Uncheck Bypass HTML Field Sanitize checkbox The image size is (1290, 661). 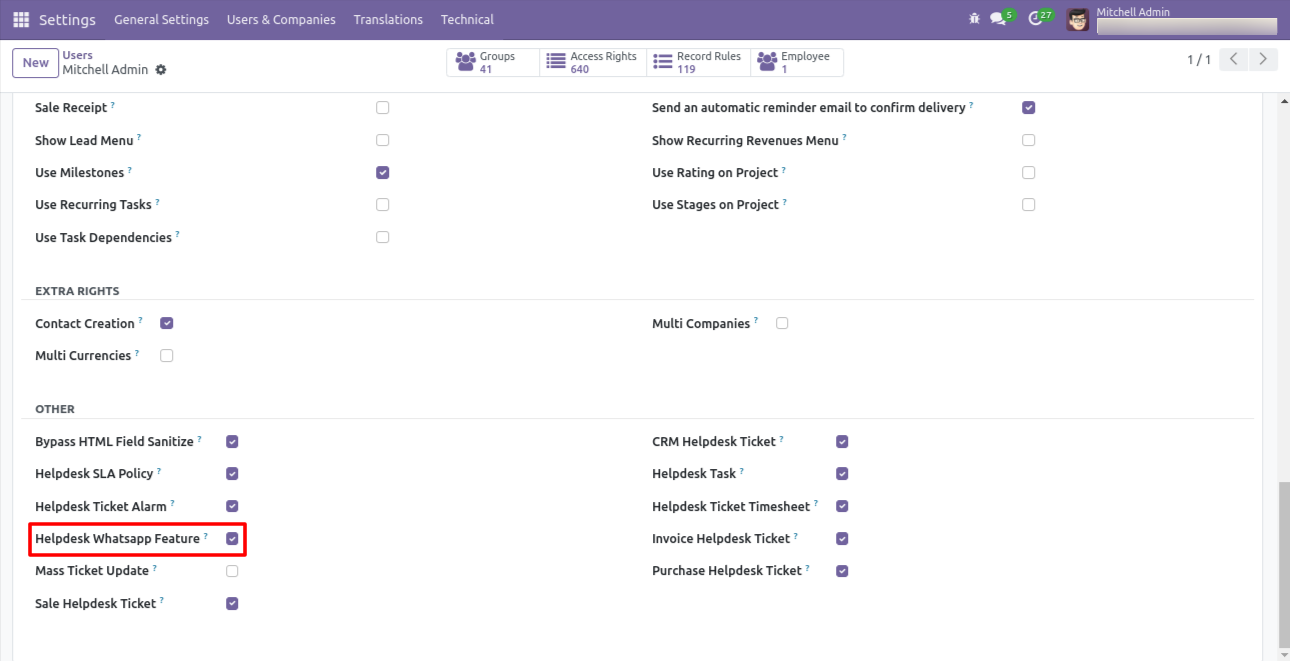point(232,441)
